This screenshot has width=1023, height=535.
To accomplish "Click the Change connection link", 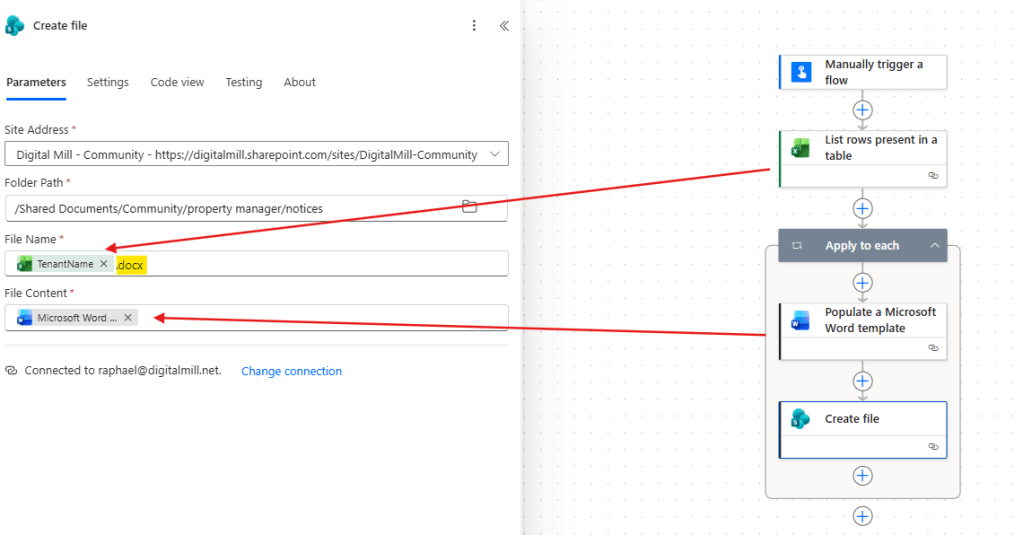I will pos(291,371).
